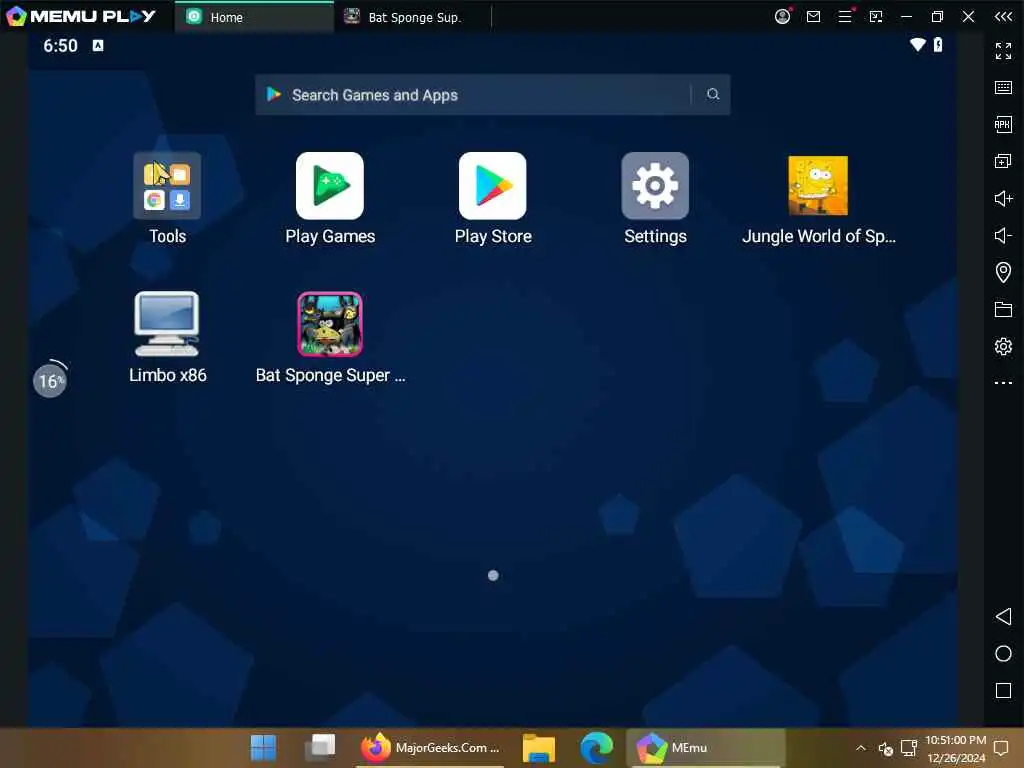1024x768 pixels.
Task: Switch to MajorGeeks.Com Firefox window
Action: click(430, 748)
